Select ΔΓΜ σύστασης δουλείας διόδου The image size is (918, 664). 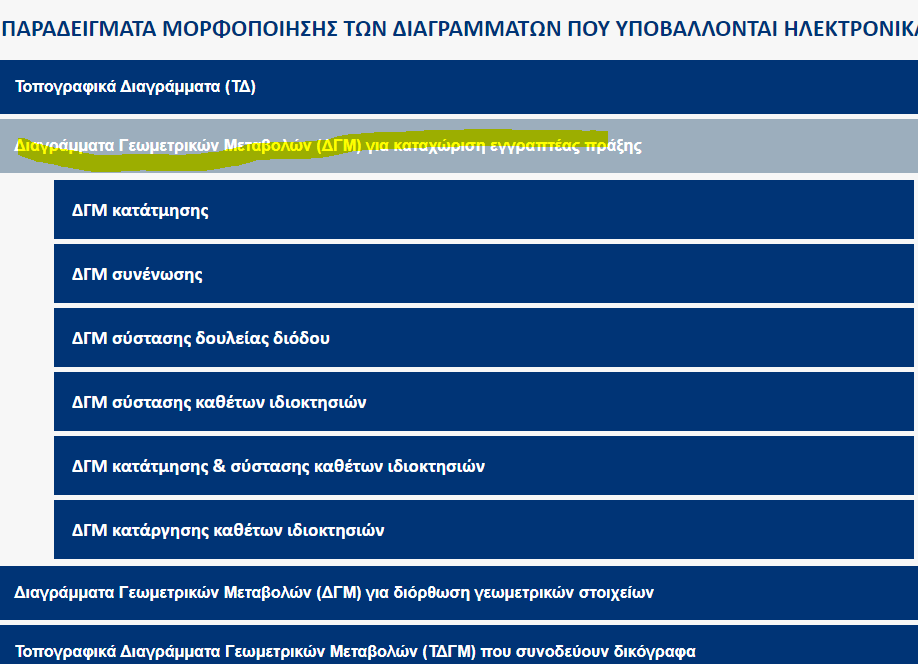[201, 338]
